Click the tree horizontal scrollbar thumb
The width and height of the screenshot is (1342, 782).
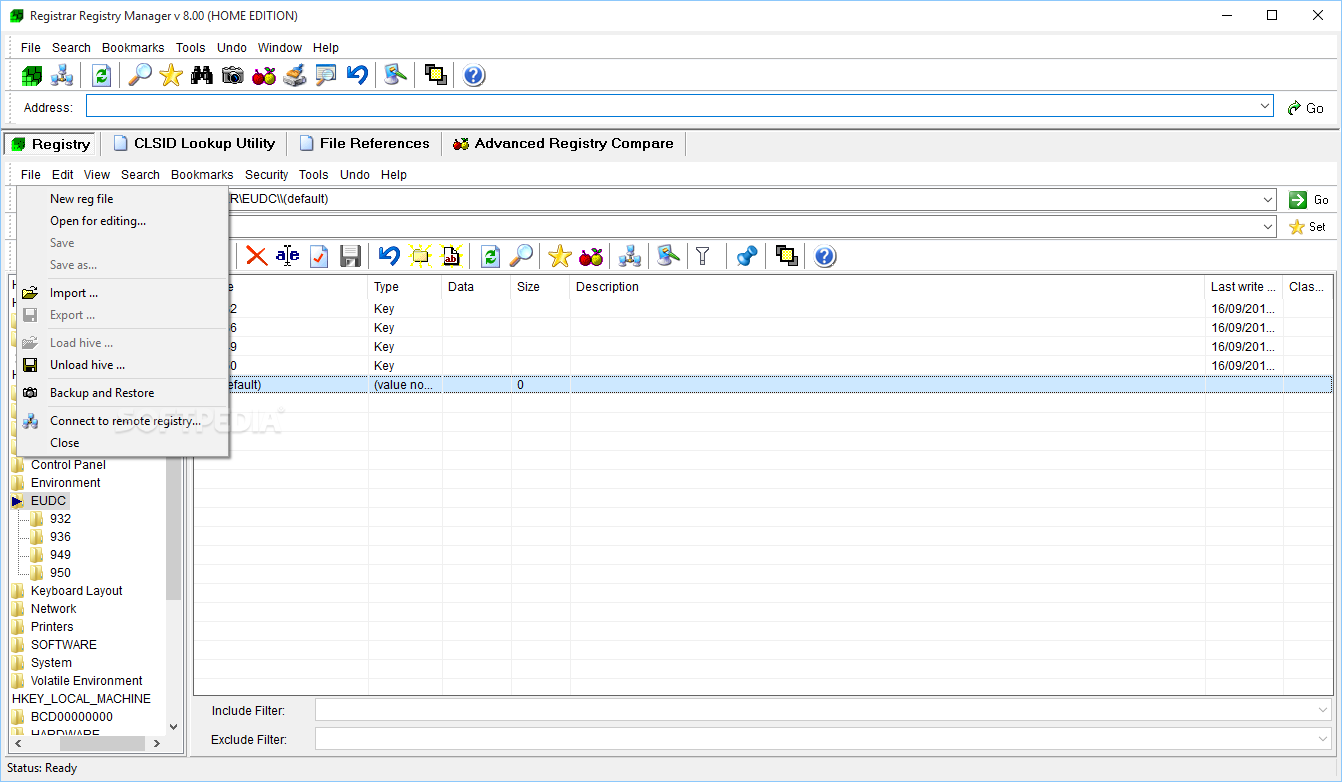[102, 743]
